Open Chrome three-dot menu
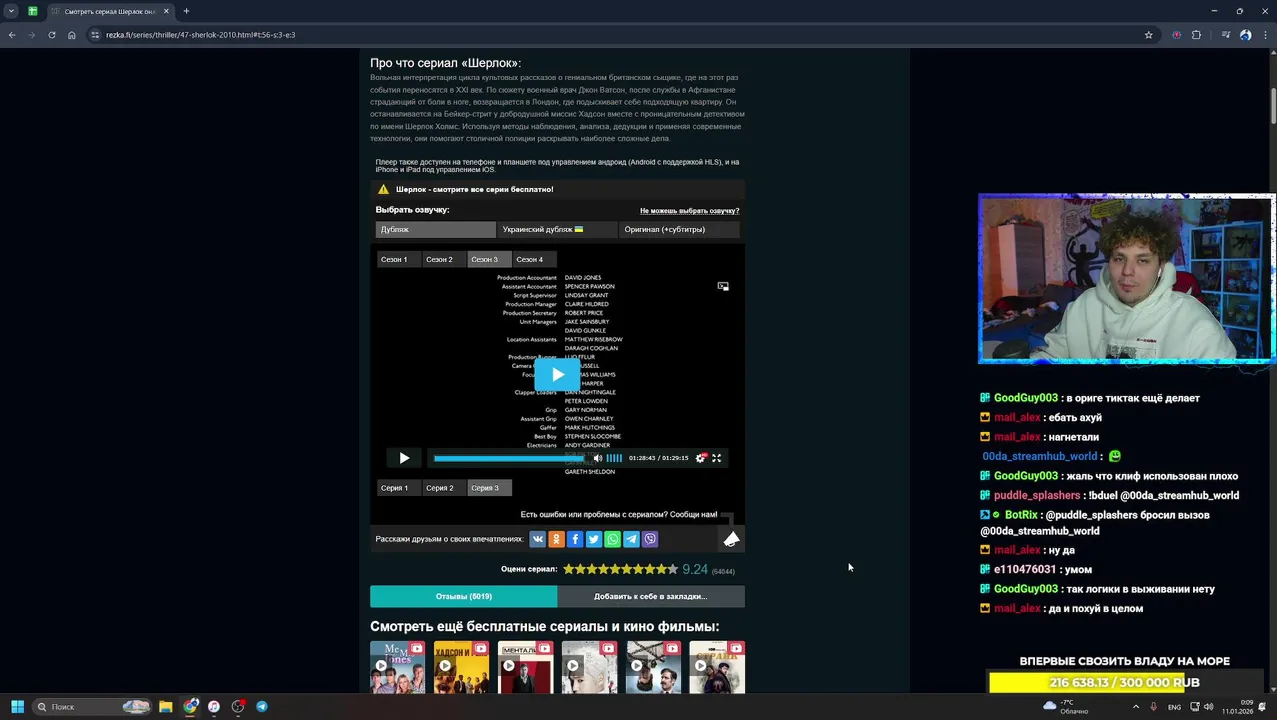1277x720 pixels. (1265, 35)
